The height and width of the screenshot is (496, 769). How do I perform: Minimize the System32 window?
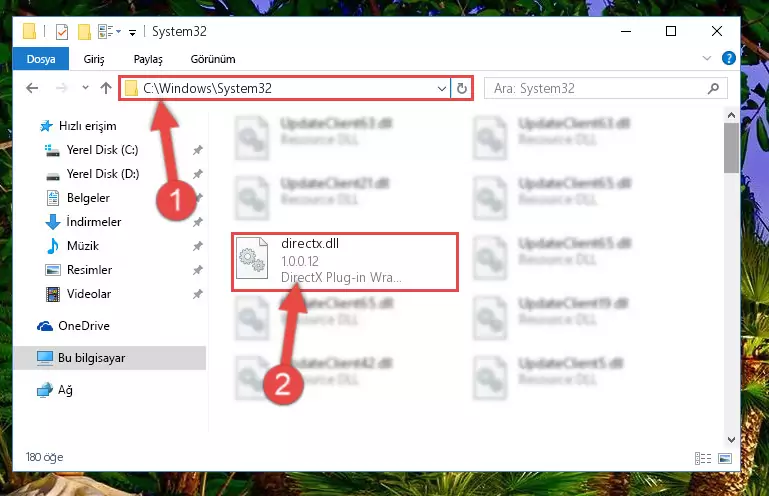[626, 31]
